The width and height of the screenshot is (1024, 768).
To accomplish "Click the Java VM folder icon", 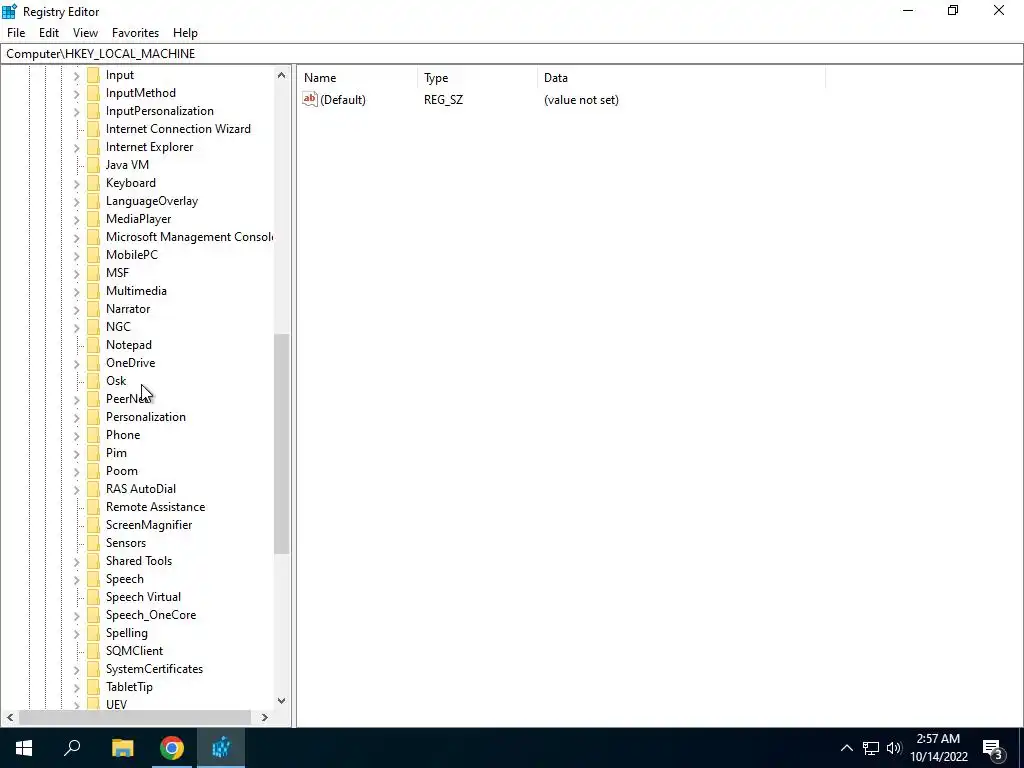I will tap(93, 165).
